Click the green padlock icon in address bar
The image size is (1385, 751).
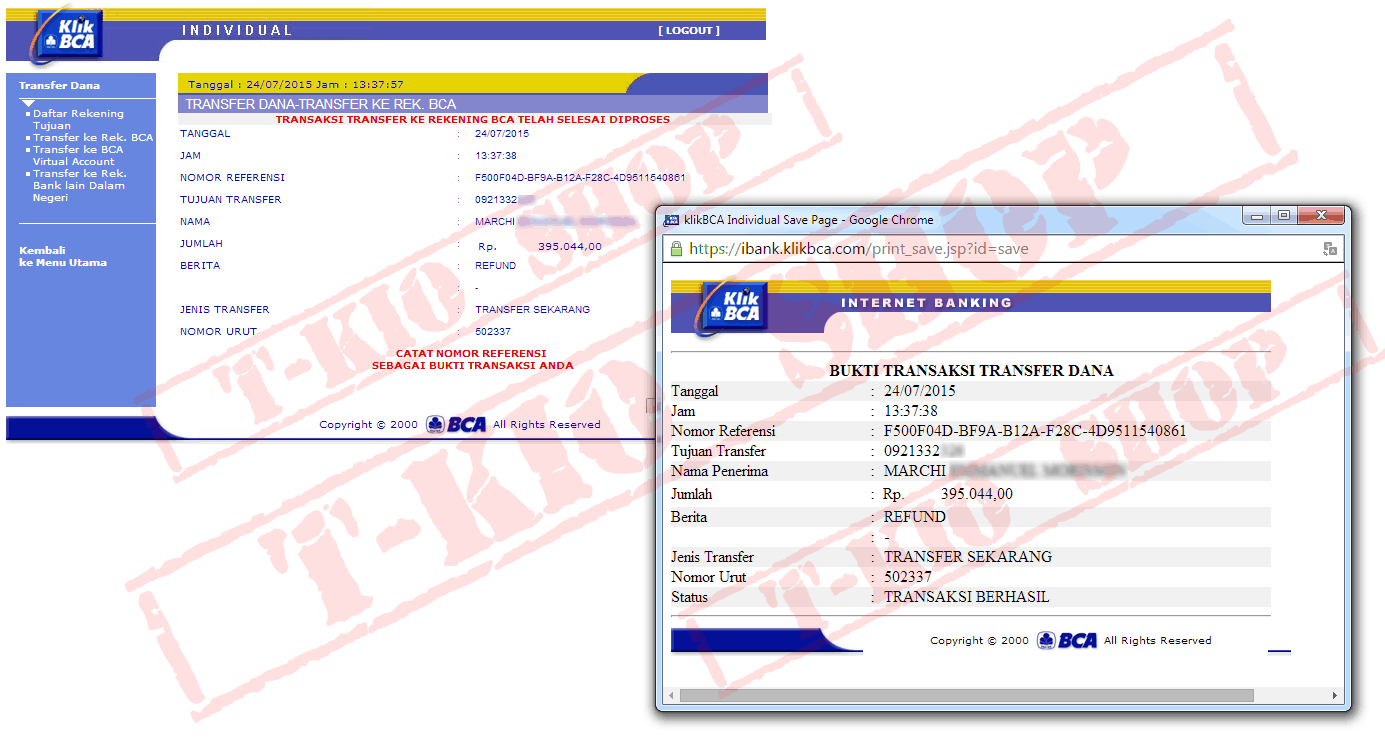677,249
